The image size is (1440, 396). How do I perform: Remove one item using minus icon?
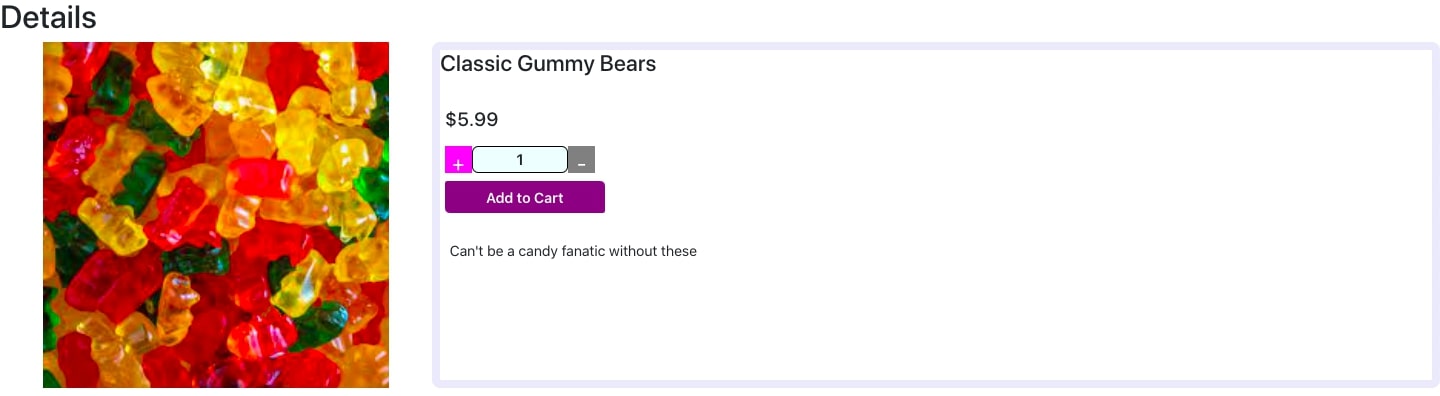click(581, 160)
